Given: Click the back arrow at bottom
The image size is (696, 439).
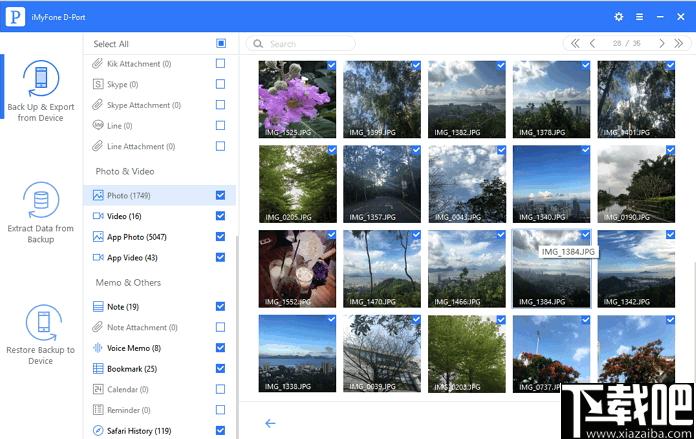Looking at the screenshot, I should click(270, 423).
